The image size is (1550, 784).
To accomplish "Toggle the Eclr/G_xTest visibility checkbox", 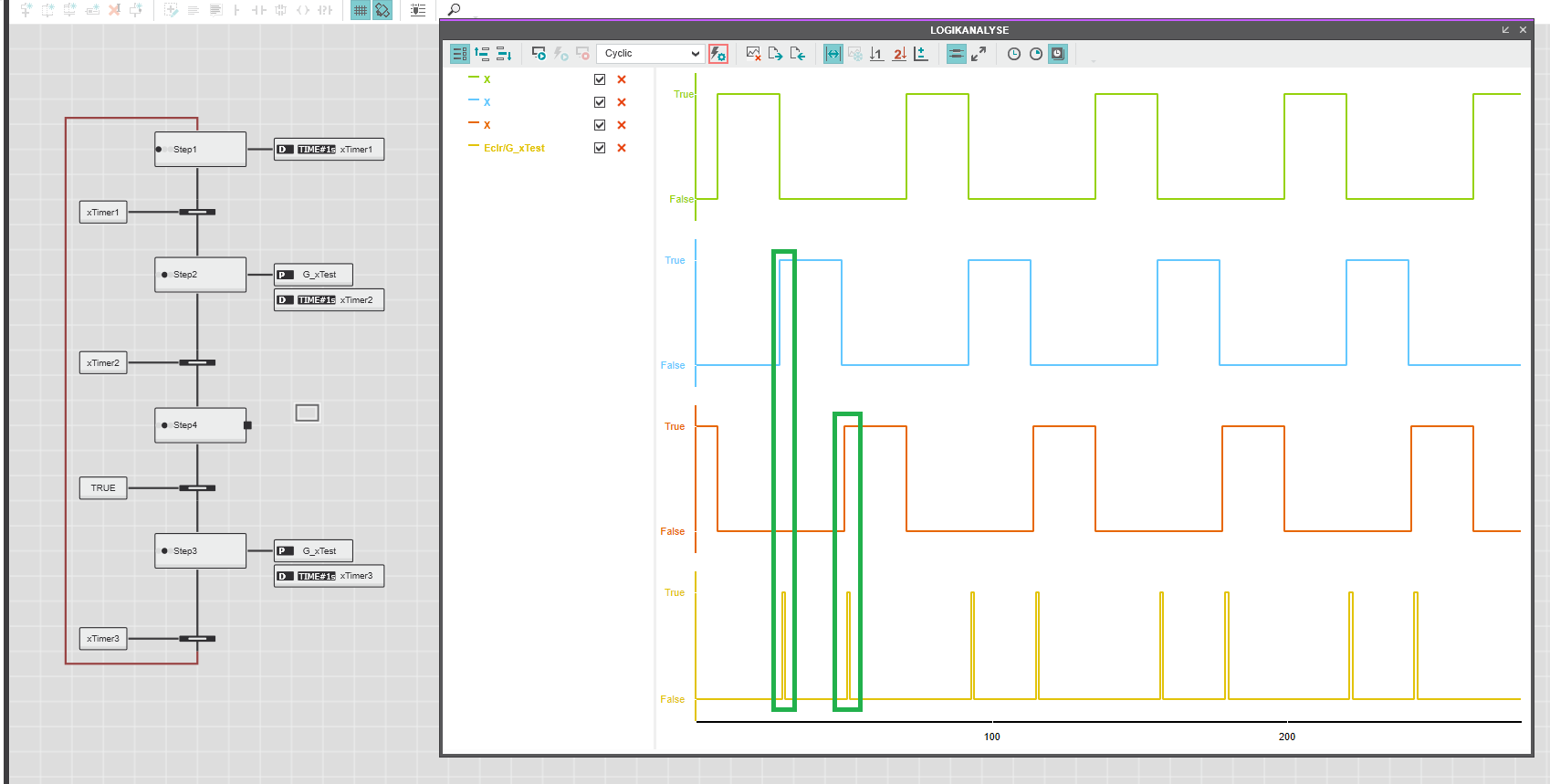I will (600, 148).
